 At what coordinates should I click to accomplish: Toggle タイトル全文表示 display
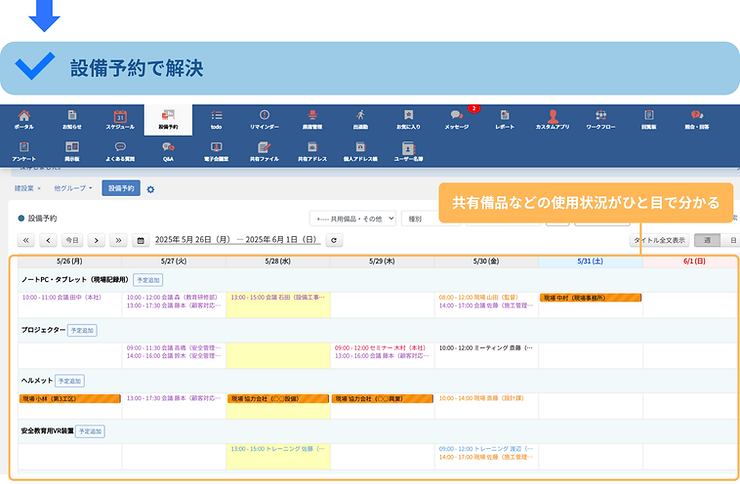[x=660, y=240]
